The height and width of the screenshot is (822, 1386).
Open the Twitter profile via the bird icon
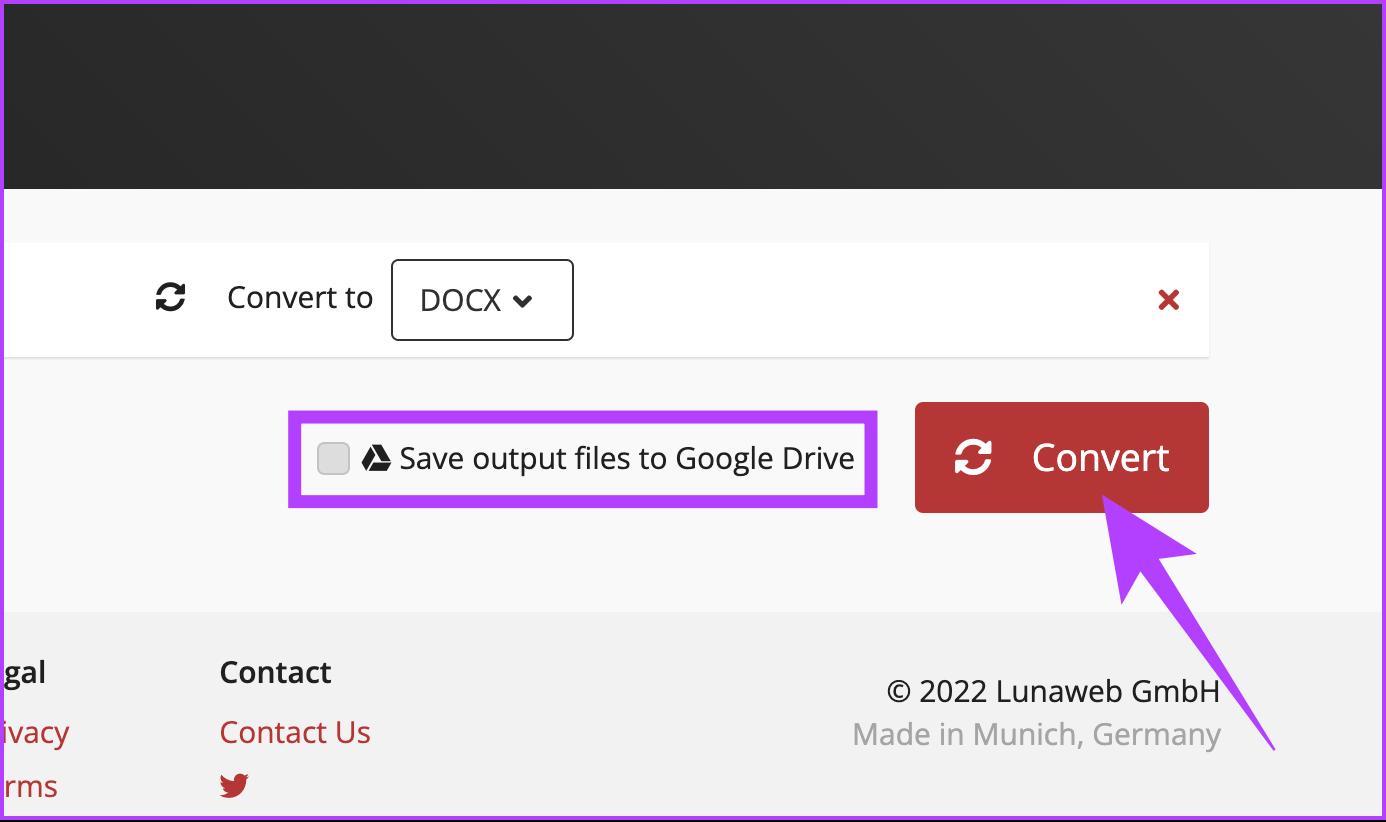pos(233,784)
